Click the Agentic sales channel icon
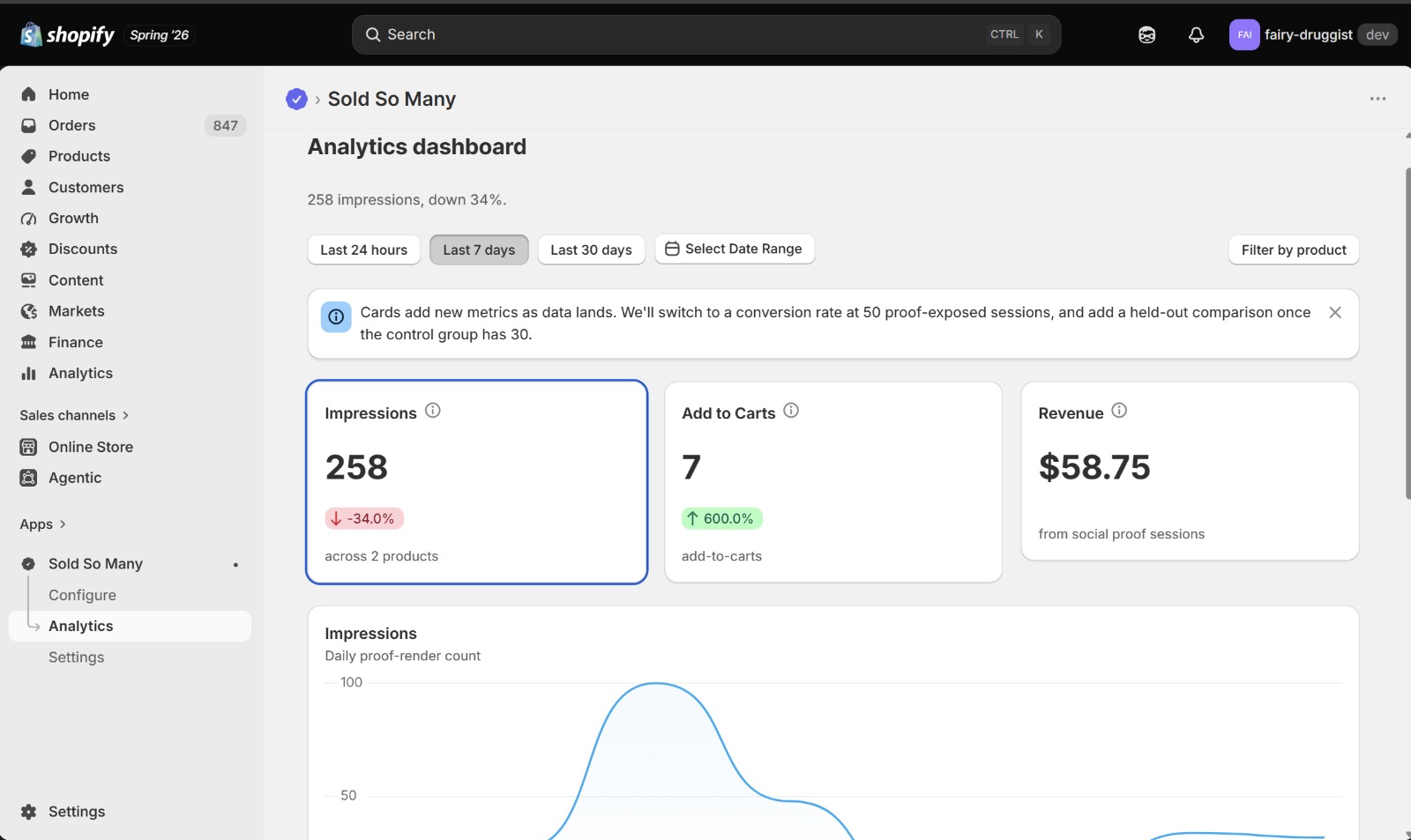The image size is (1411, 840). pyautogui.click(x=29, y=478)
